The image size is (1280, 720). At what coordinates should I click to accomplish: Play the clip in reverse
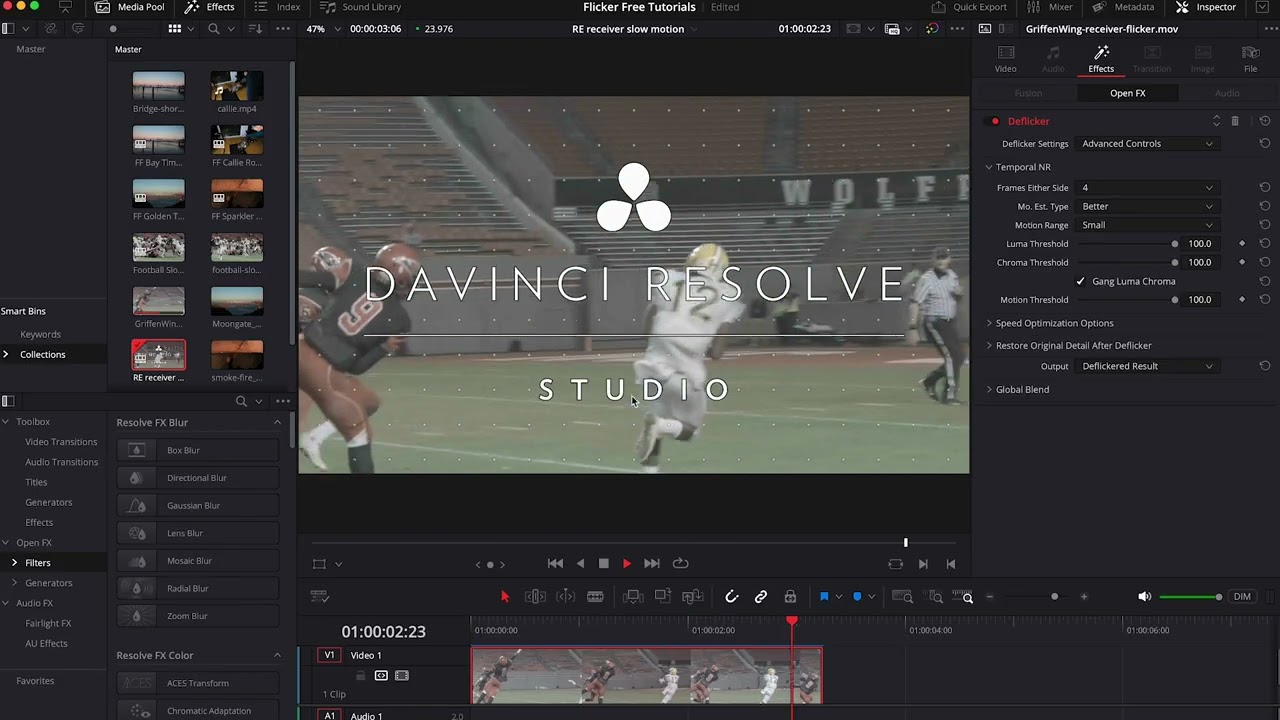580,564
